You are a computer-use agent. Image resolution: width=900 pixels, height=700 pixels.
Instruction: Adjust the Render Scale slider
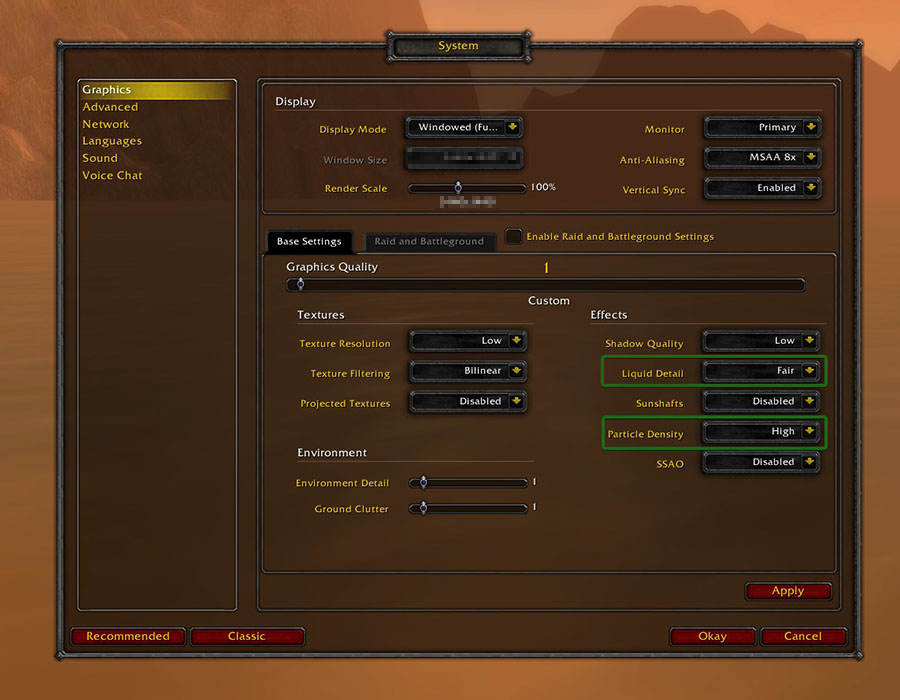pos(467,188)
